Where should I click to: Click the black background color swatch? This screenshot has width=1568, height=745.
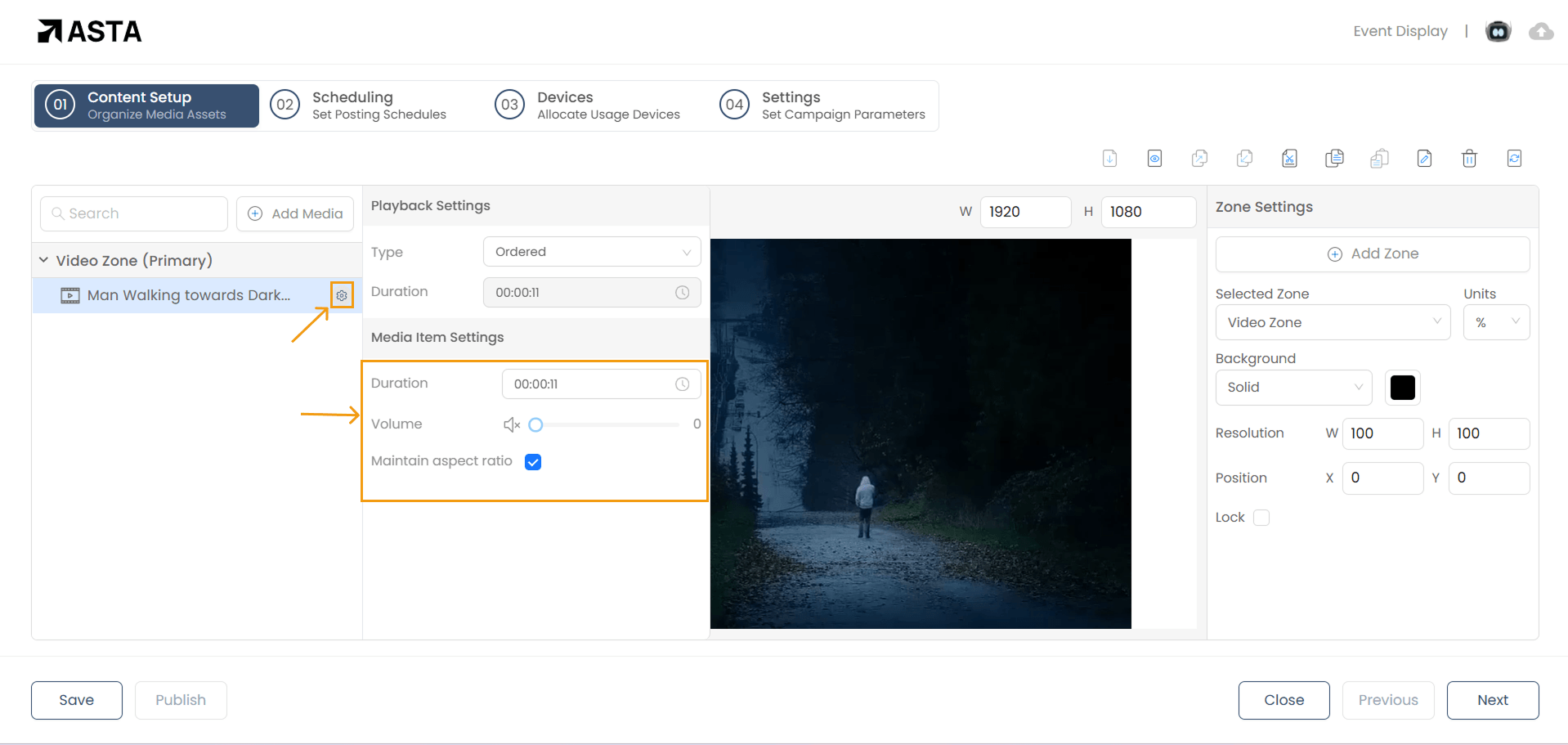[1402, 388]
